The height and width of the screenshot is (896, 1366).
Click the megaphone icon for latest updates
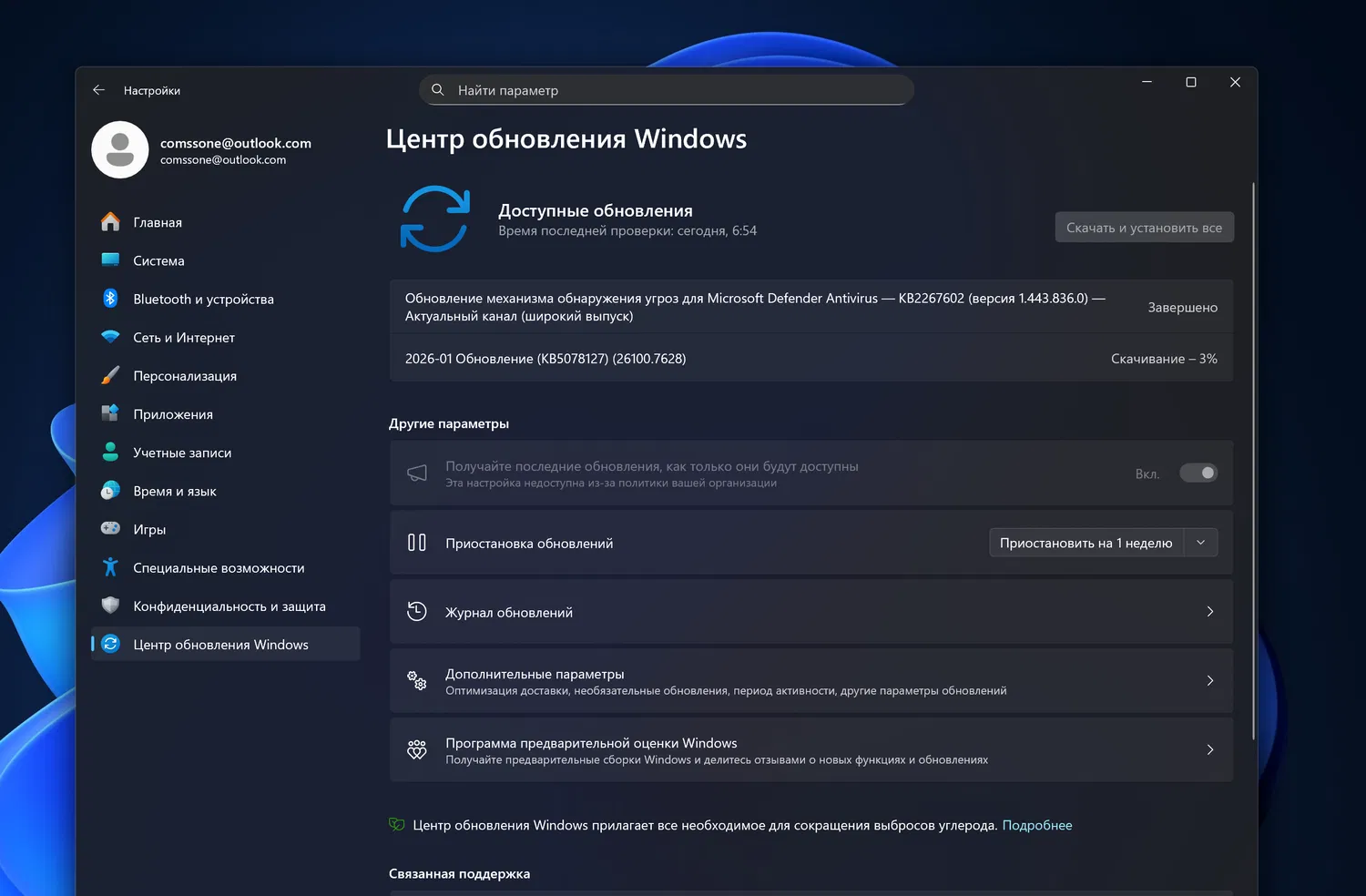[x=417, y=473]
